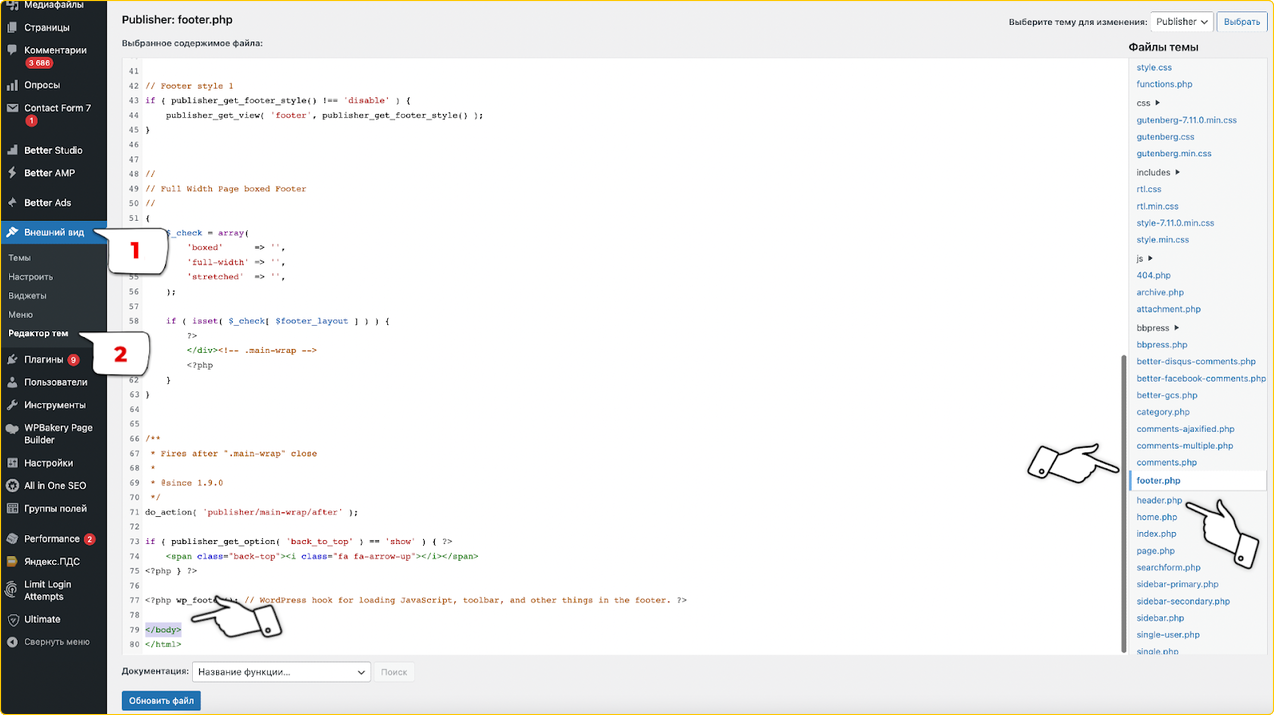Open header.php in theme files

pyautogui.click(x=1159, y=500)
